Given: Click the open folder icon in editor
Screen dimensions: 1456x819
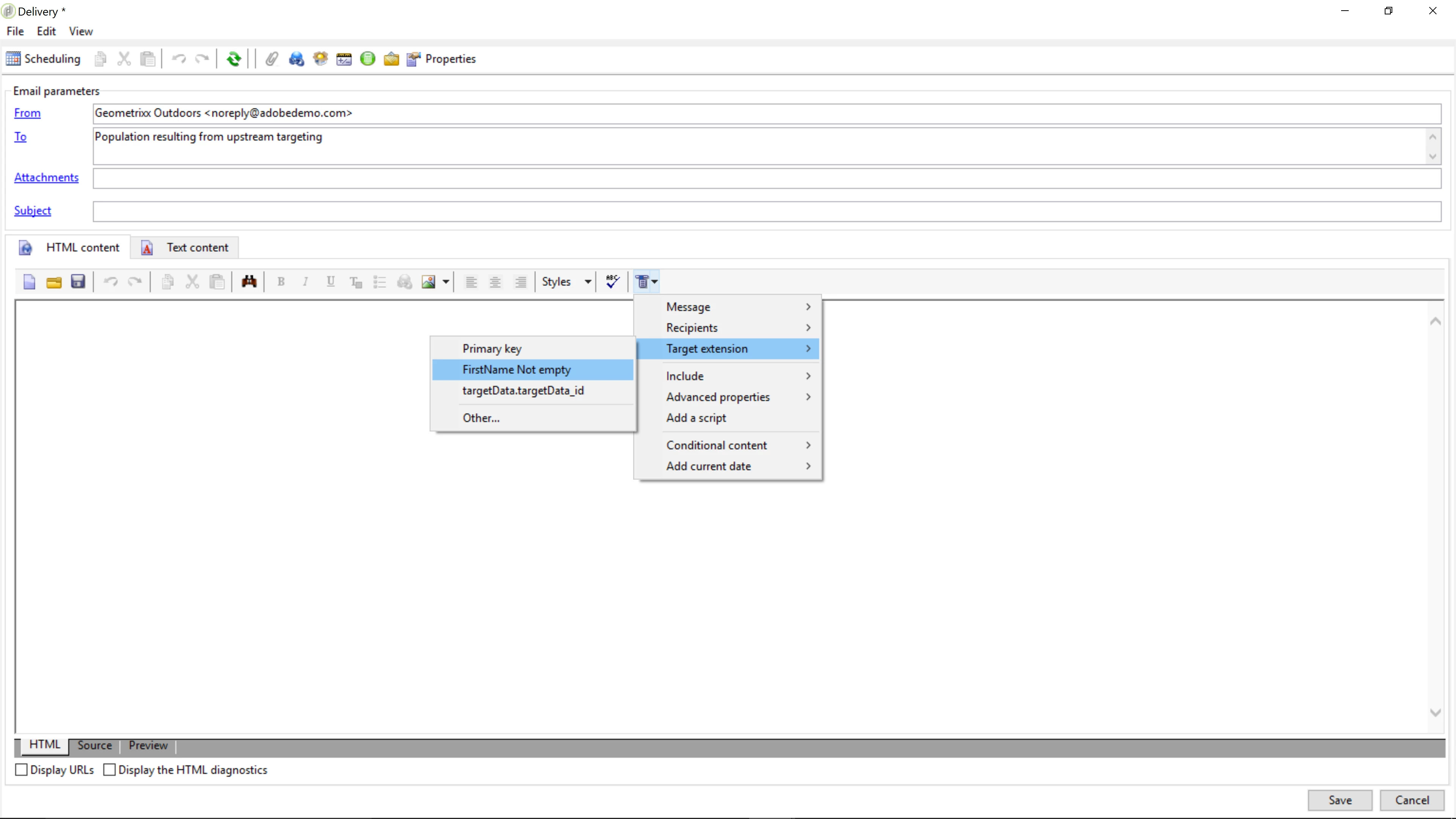Looking at the screenshot, I should click(54, 281).
